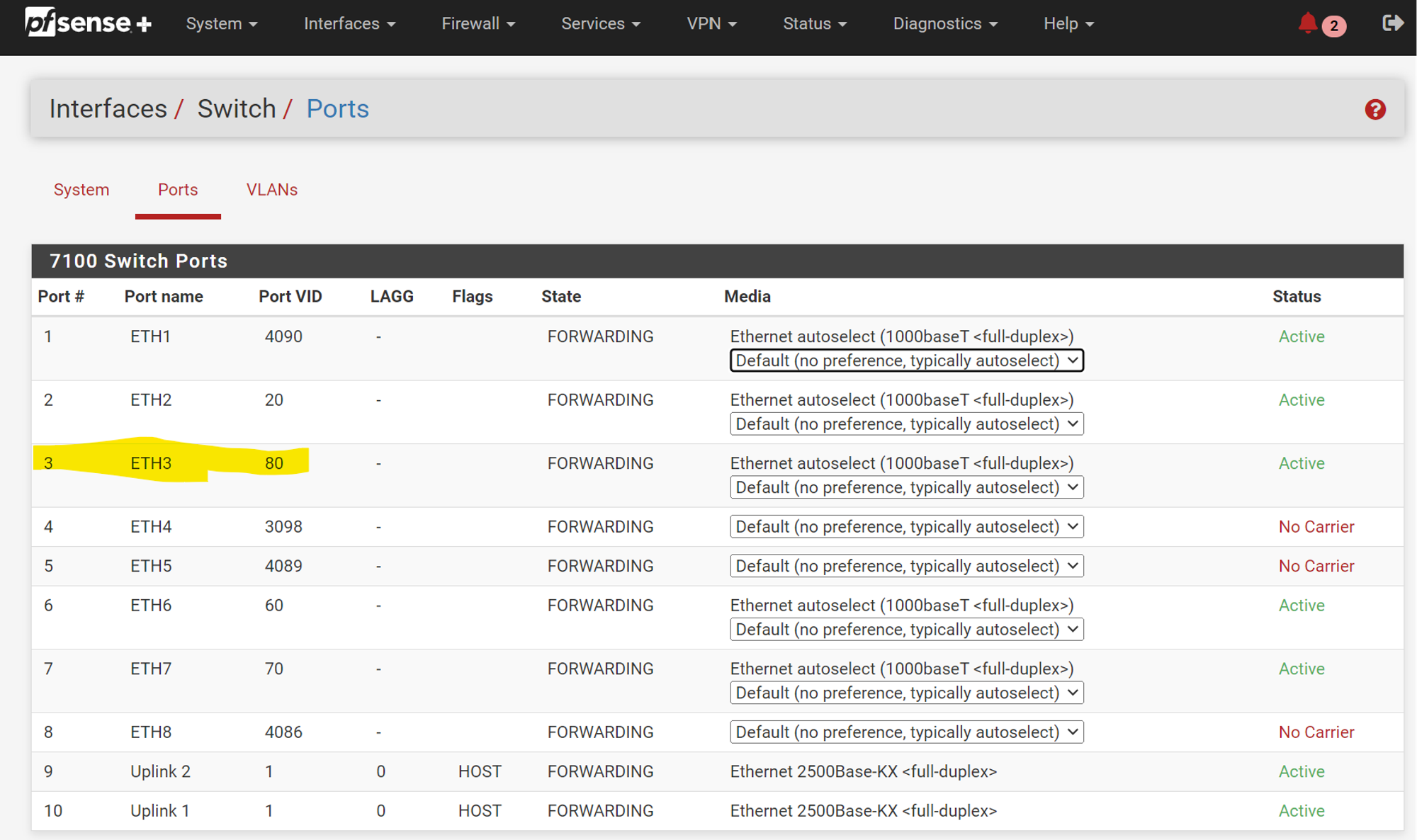Click the ETH3 Port VID value 80

274,463
